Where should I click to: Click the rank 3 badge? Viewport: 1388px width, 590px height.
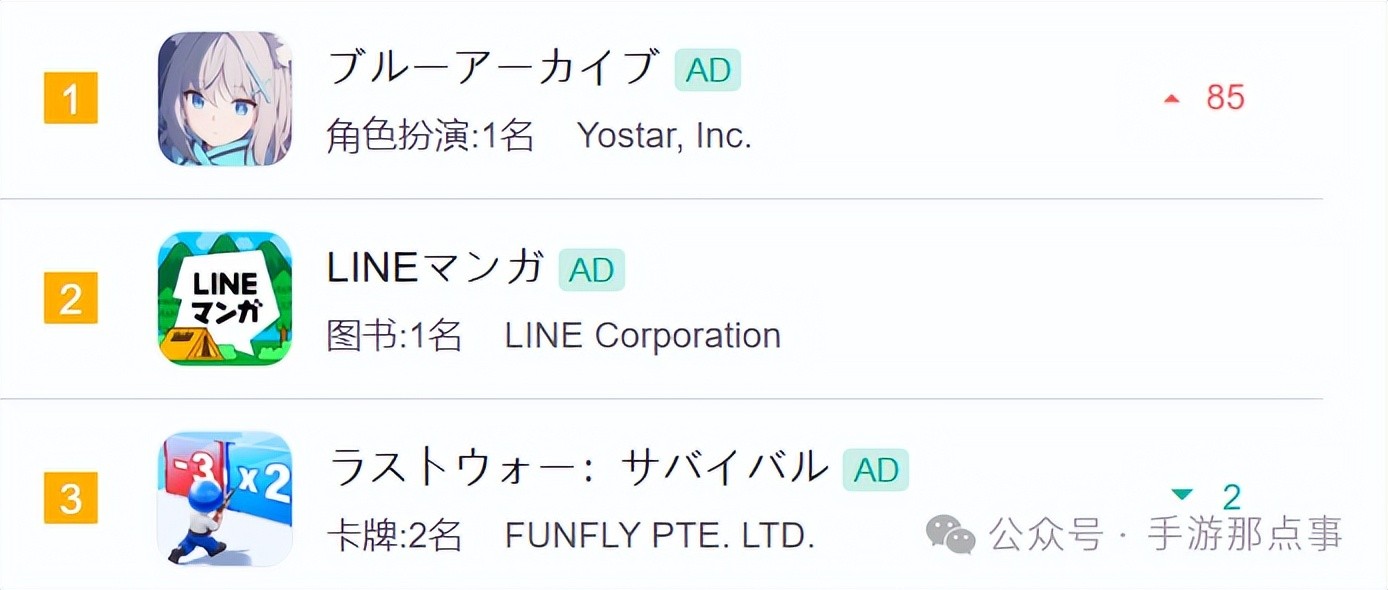tap(71, 498)
